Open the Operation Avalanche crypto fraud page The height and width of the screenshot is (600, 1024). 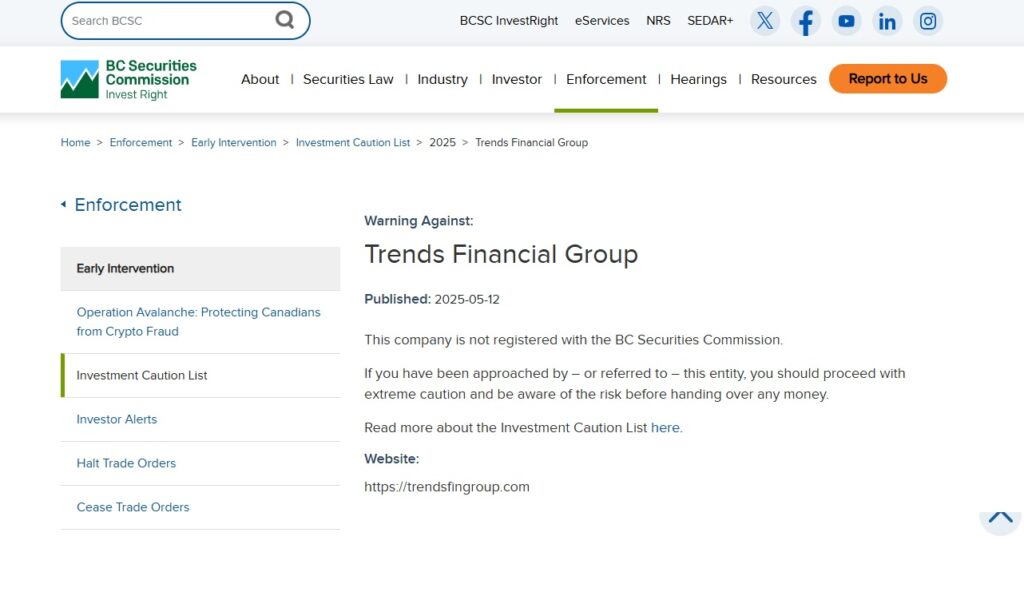tap(198, 322)
